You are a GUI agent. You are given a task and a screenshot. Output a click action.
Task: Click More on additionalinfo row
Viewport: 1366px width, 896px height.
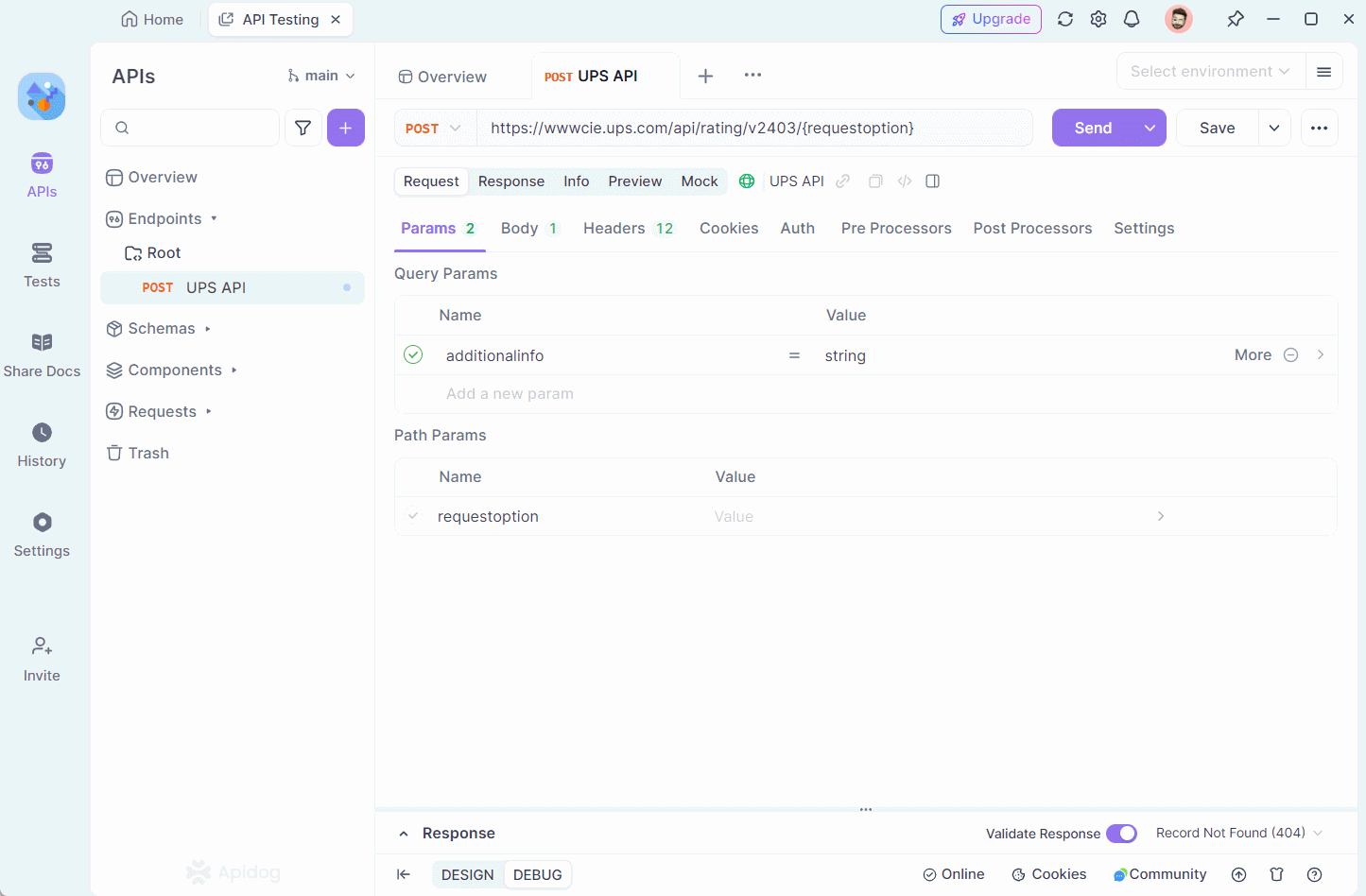pyautogui.click(x=1253, y=354)
